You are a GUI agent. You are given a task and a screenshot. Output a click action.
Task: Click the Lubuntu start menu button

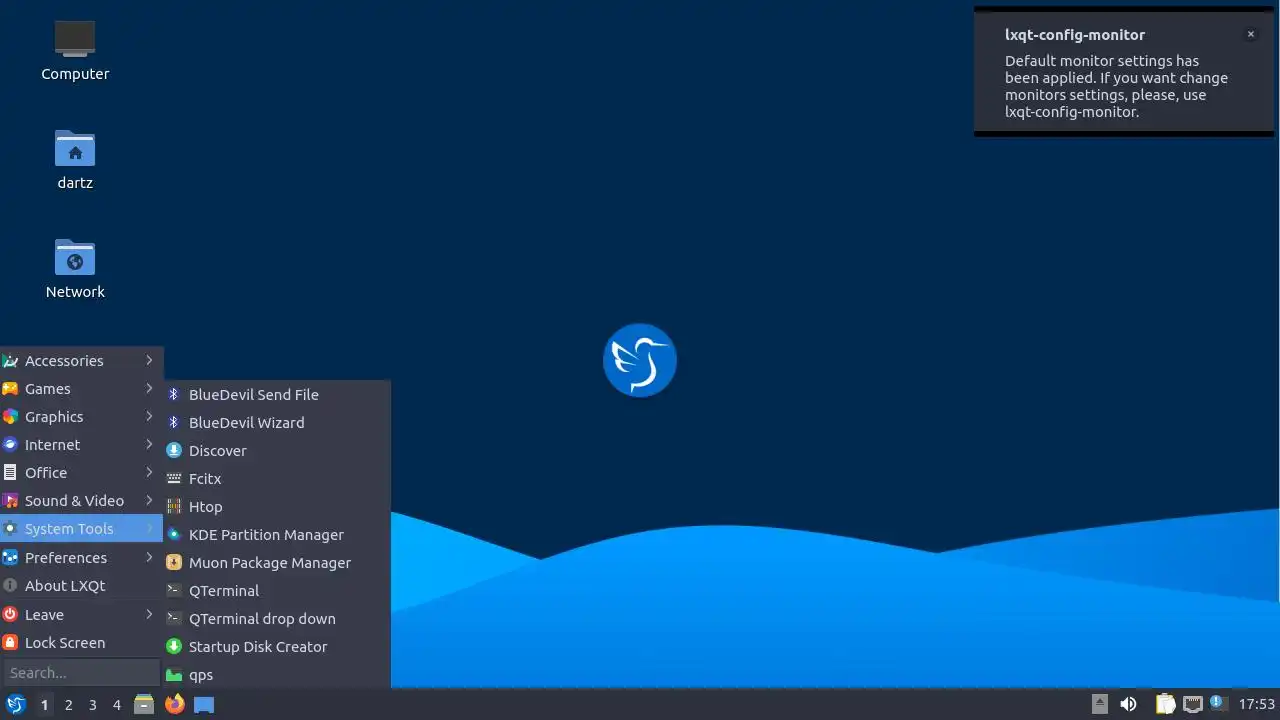click(15, 704)
